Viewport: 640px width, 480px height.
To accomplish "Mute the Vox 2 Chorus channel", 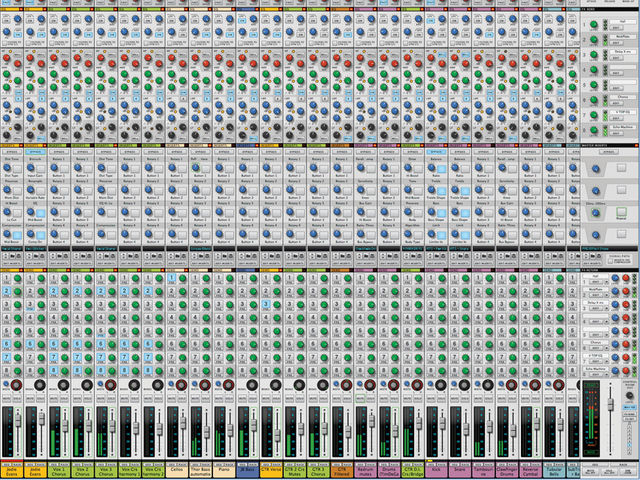I will tap(77, 399).
